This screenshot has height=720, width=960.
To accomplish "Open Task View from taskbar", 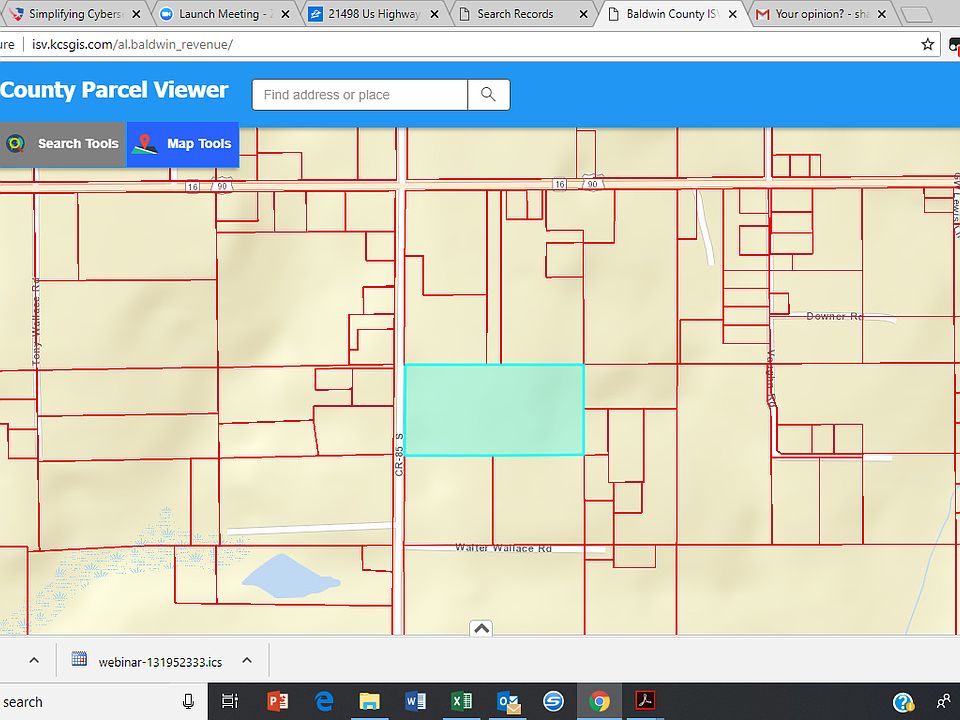I will (x=230, y=701).
